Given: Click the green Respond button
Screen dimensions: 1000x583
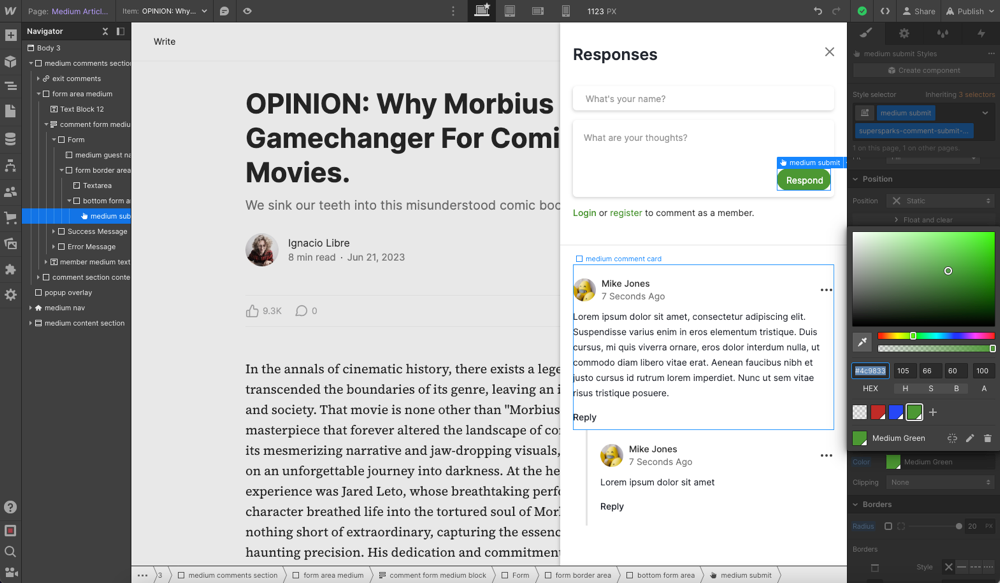Looking at the screenshot, I should (x=803, y=180).
